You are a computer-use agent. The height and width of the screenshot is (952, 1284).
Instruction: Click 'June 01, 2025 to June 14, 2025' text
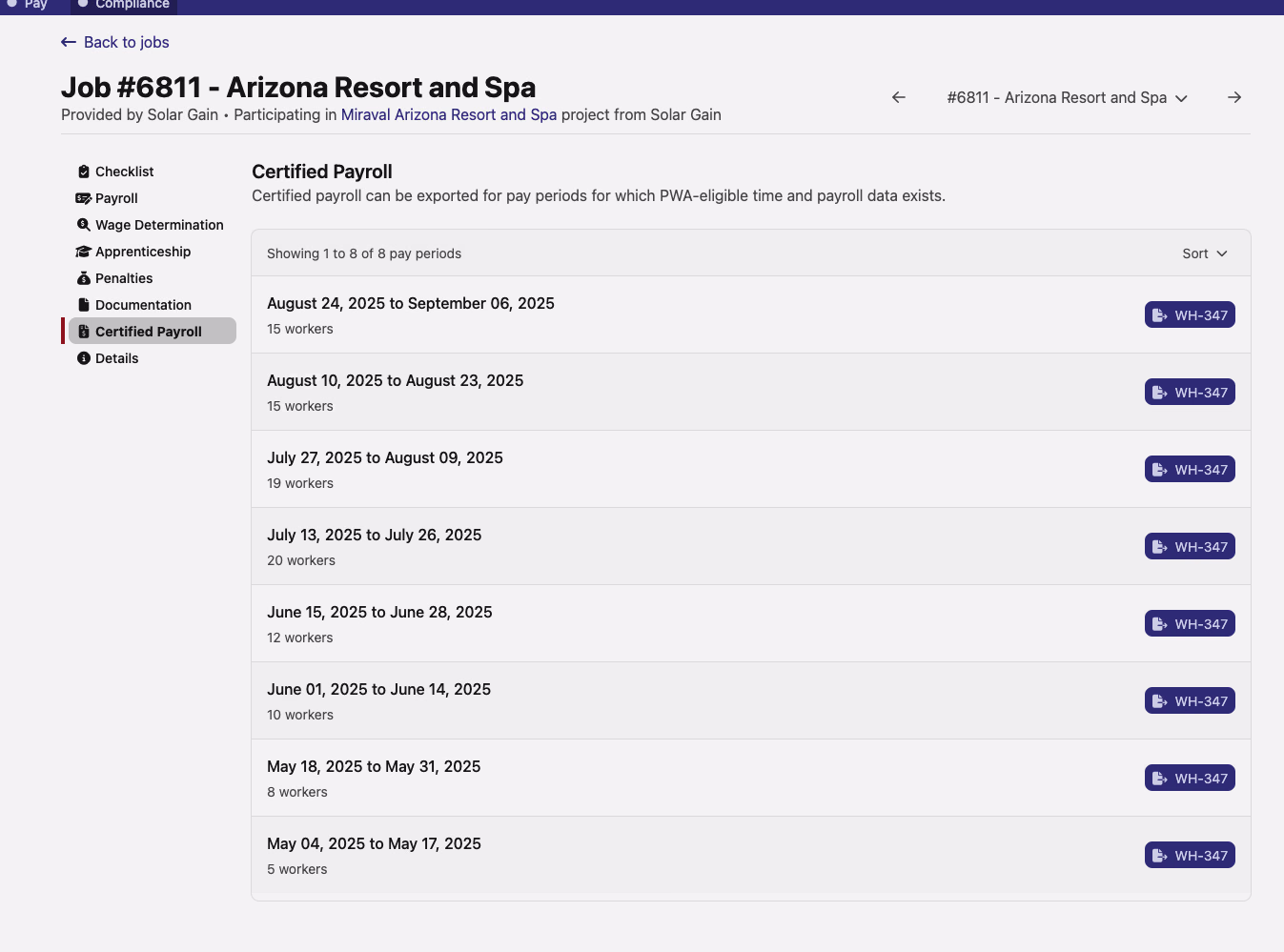click(x=379, y=689)
